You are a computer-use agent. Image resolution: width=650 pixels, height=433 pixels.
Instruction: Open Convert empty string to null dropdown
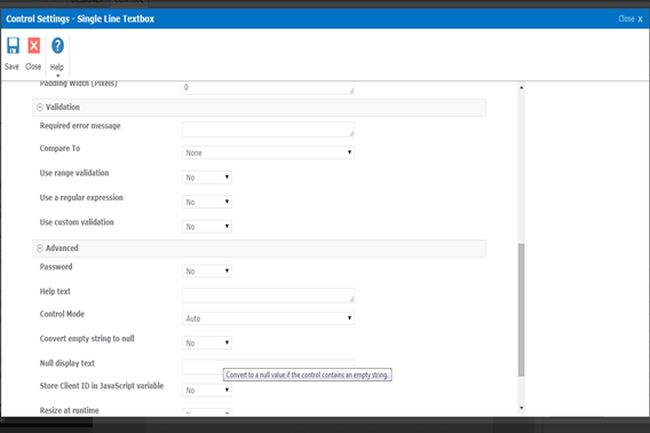(207, 343)
